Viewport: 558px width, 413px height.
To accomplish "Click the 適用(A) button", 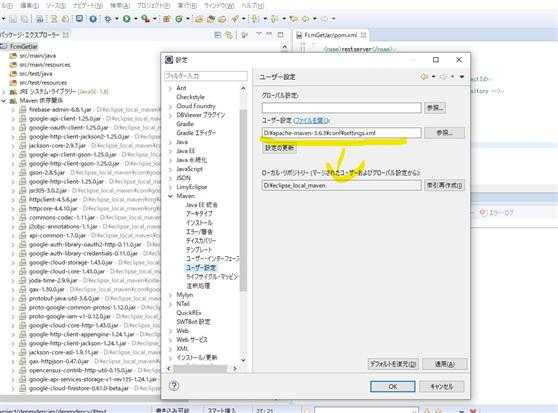I will [x=444, y=364].
